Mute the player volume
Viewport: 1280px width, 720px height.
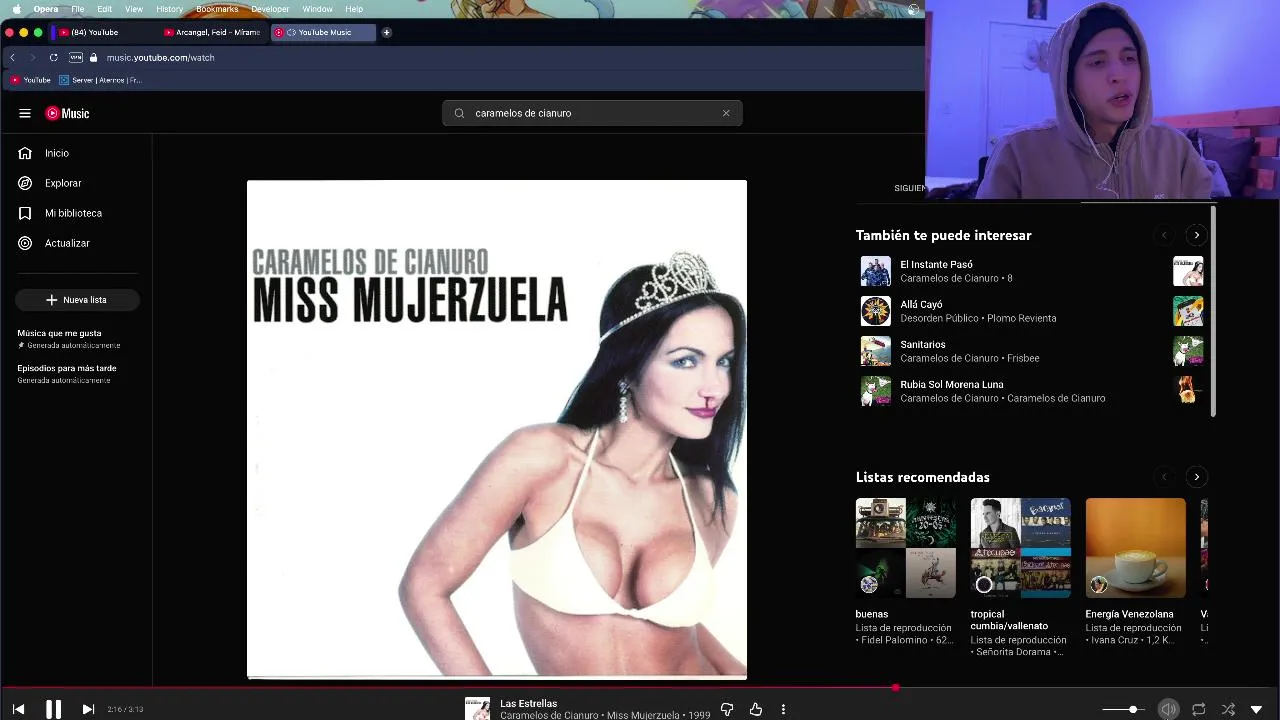click(1168, 709)
